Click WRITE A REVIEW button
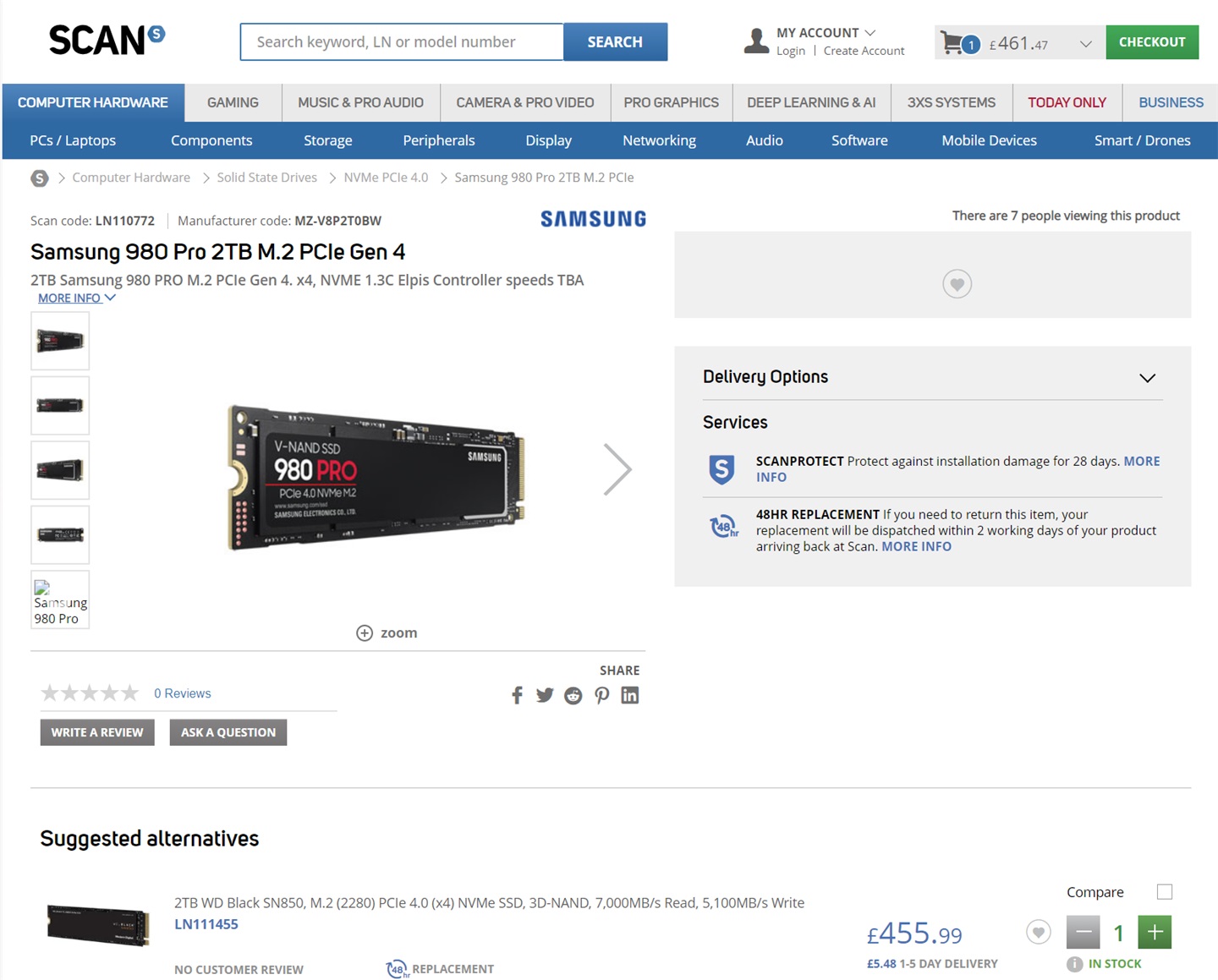1218x980 pixels. click(x=97, y=732)
